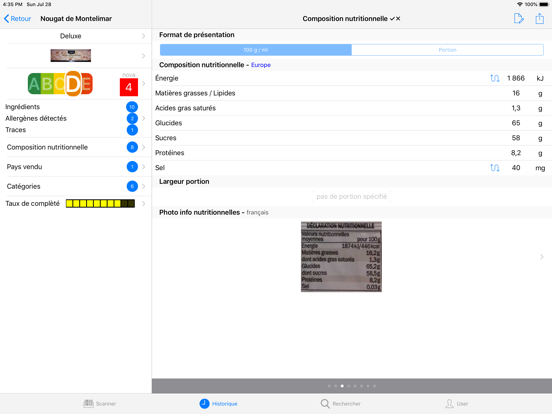Tap the Matières grasses / Lipides row
Screen dimensions: 552x414
pyautogui.click(x=352, y=93)
